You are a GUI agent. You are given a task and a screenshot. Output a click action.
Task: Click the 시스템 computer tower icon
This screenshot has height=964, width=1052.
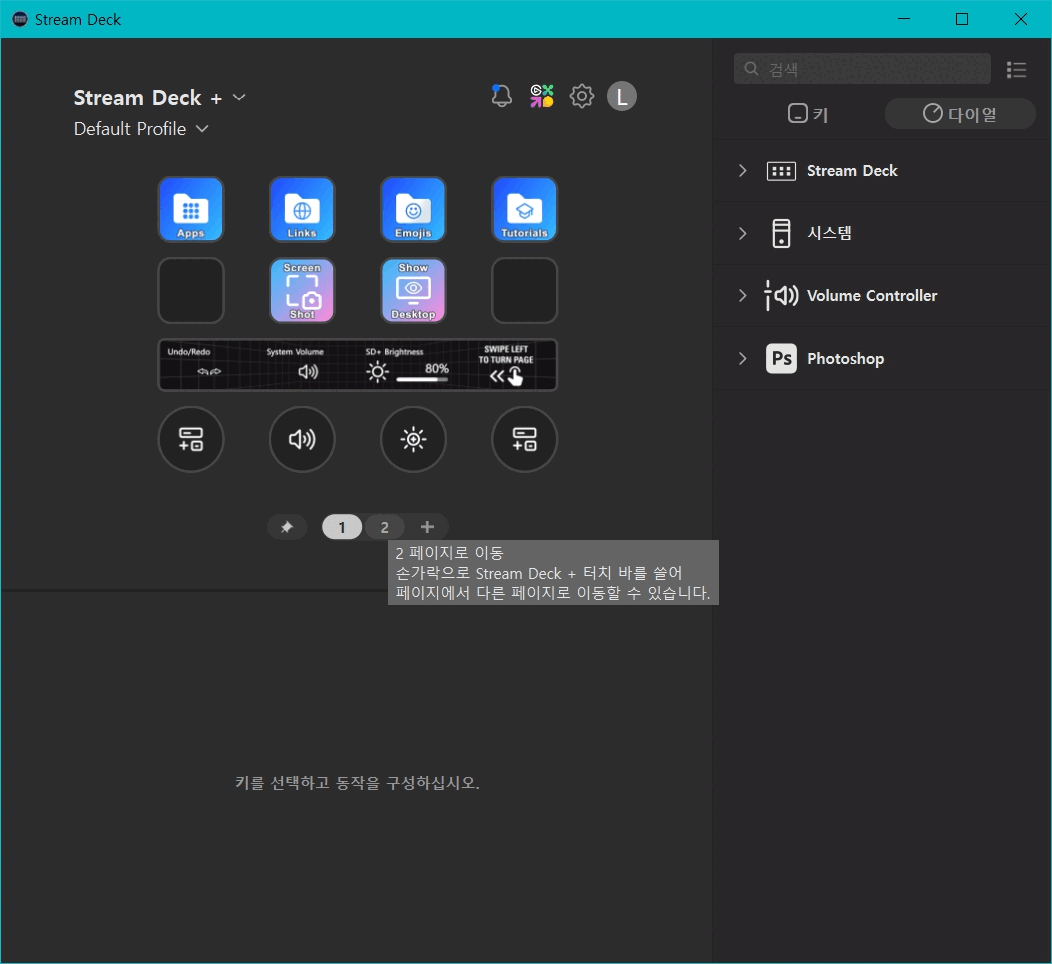pos(781,233)
